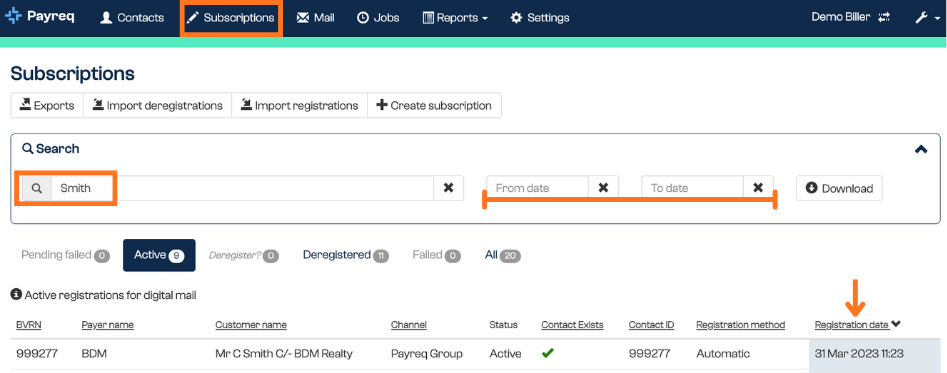The height and width of the screenshot is (373, 947).
Task: Click Import registrations button
Action: [300, 105]
